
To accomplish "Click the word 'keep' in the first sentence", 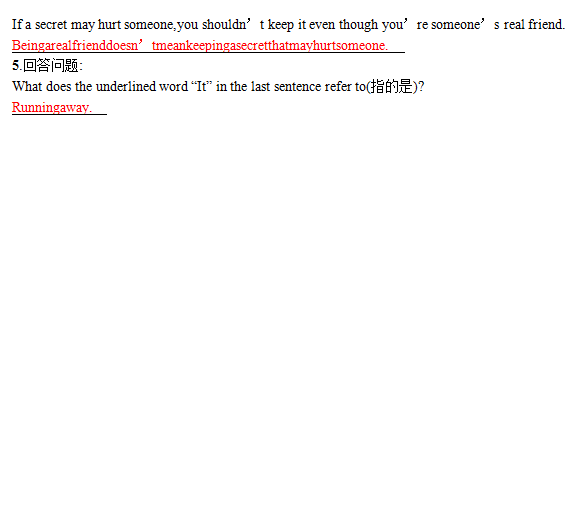I will pyautogui.click(x=281, y=25).
